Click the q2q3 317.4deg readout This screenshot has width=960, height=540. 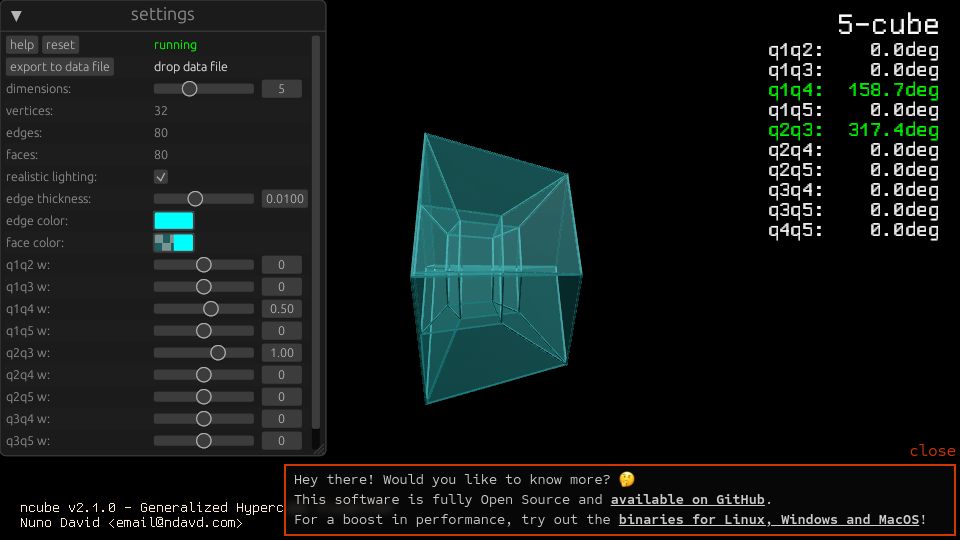coord(853,130)
